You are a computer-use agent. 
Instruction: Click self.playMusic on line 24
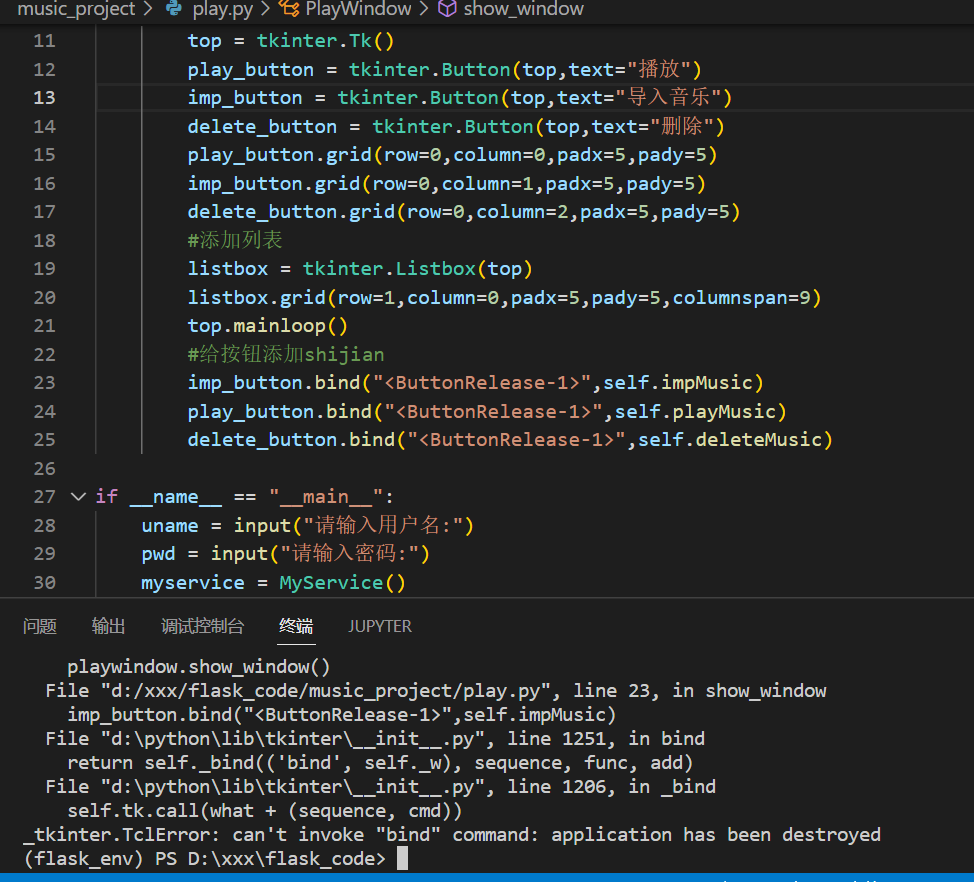695,412
